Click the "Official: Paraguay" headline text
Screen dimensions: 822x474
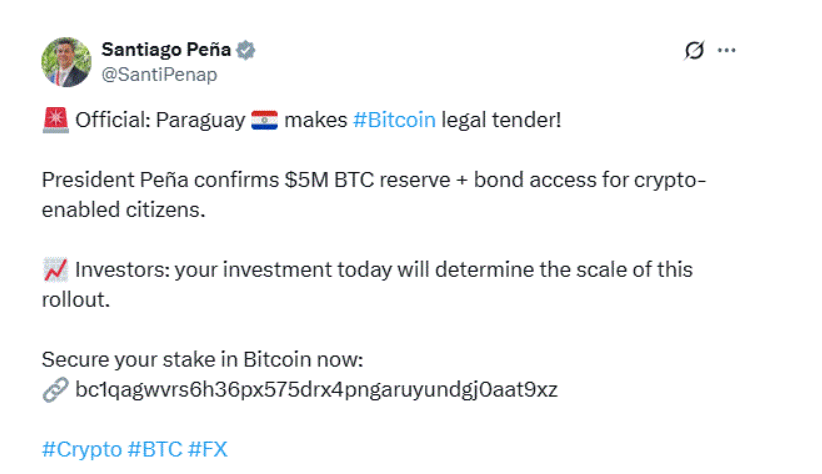coord(160,121)
